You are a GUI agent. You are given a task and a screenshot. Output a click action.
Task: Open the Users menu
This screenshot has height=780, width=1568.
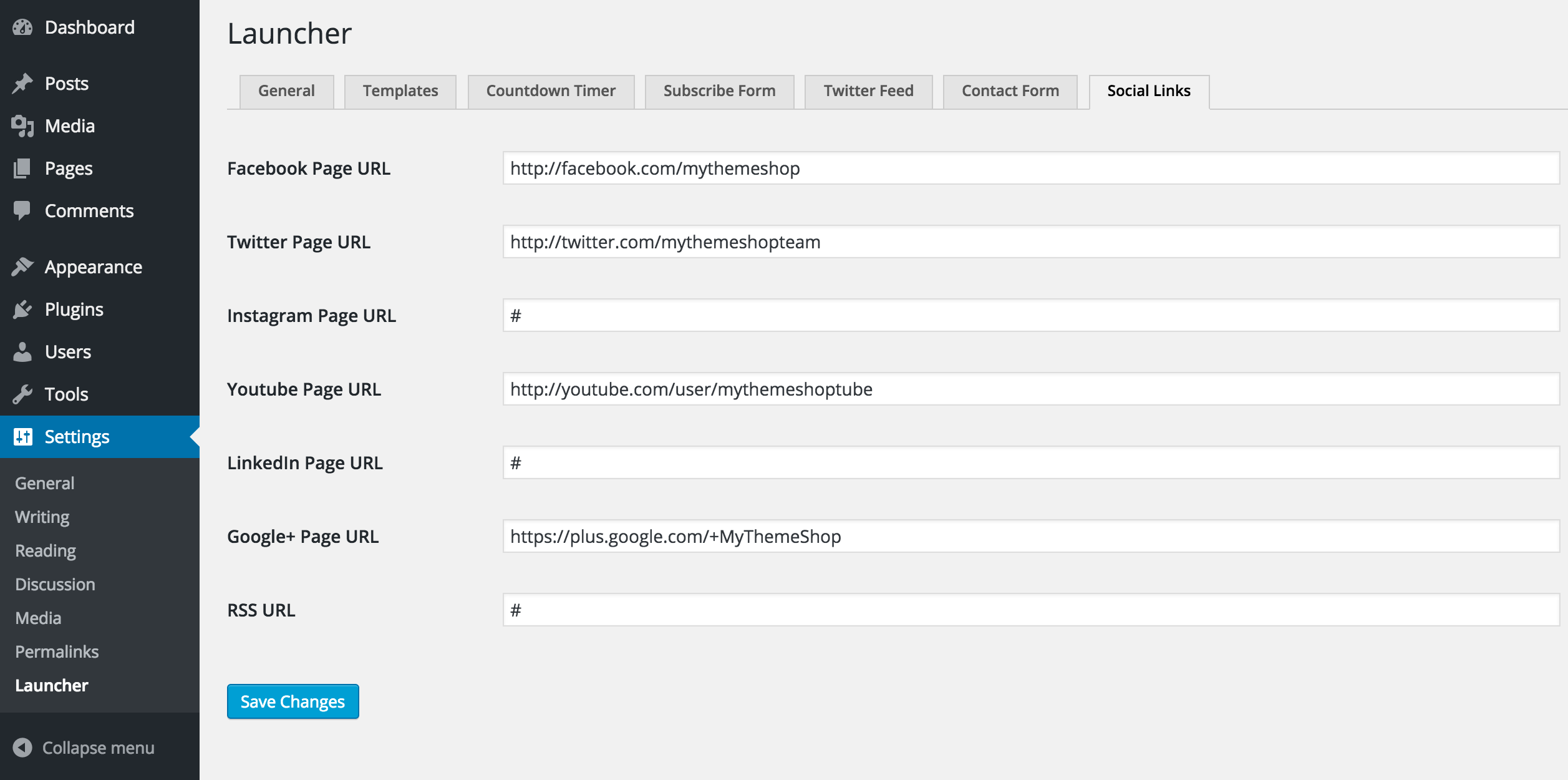click(68, 352)
